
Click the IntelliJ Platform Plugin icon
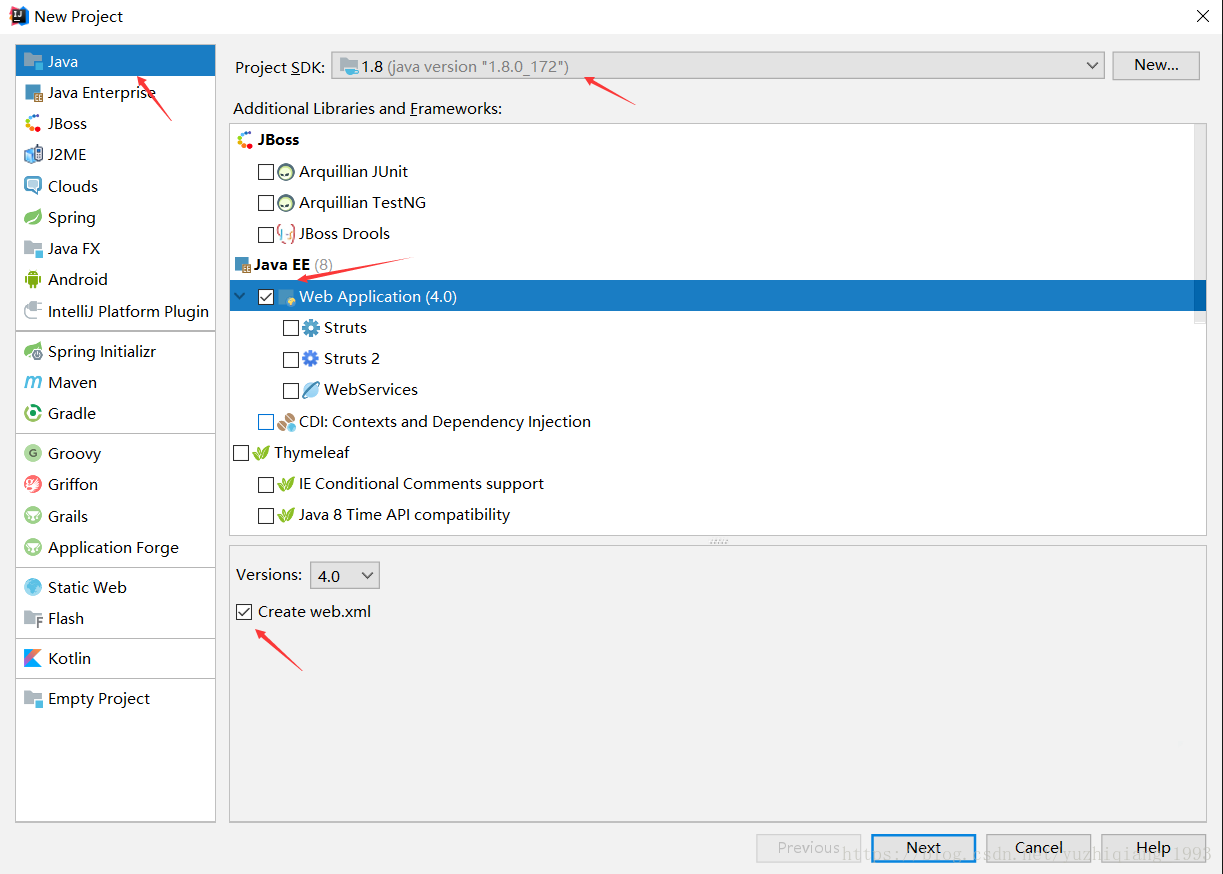[33, 311]
